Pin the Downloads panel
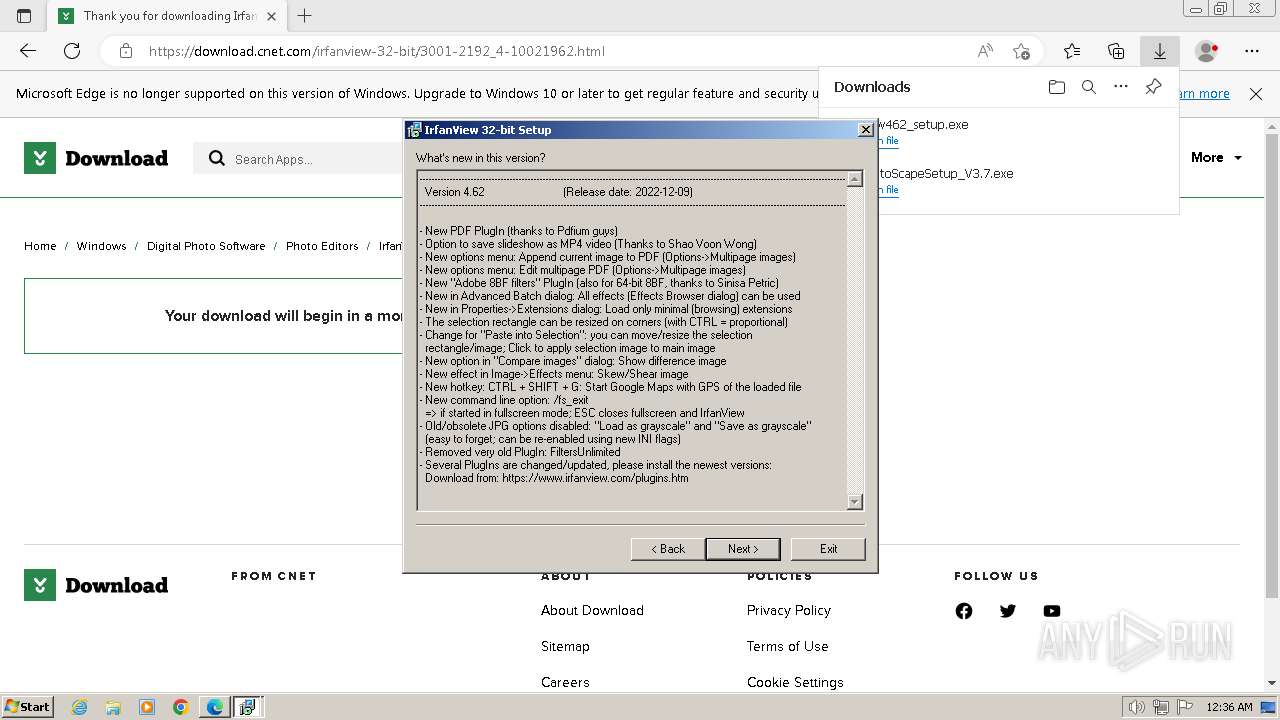Screen dimensions: 1280x720 tap(1153, 87)
